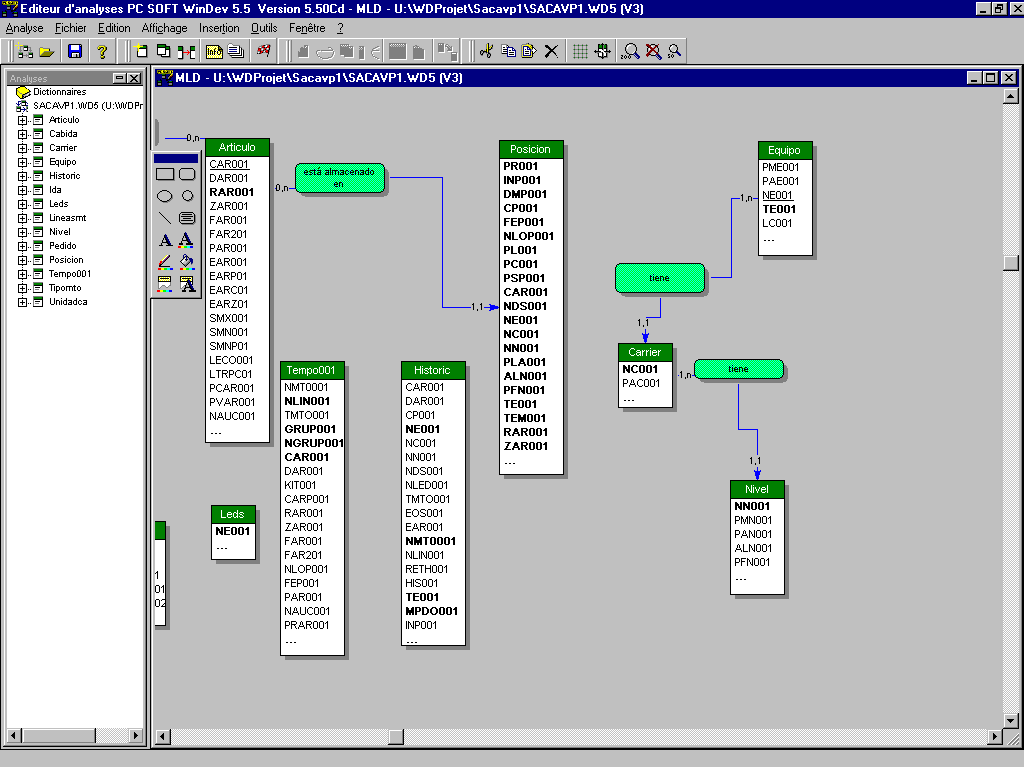
Task: Select the circle drawing tool
Action: tap(187, 196)
